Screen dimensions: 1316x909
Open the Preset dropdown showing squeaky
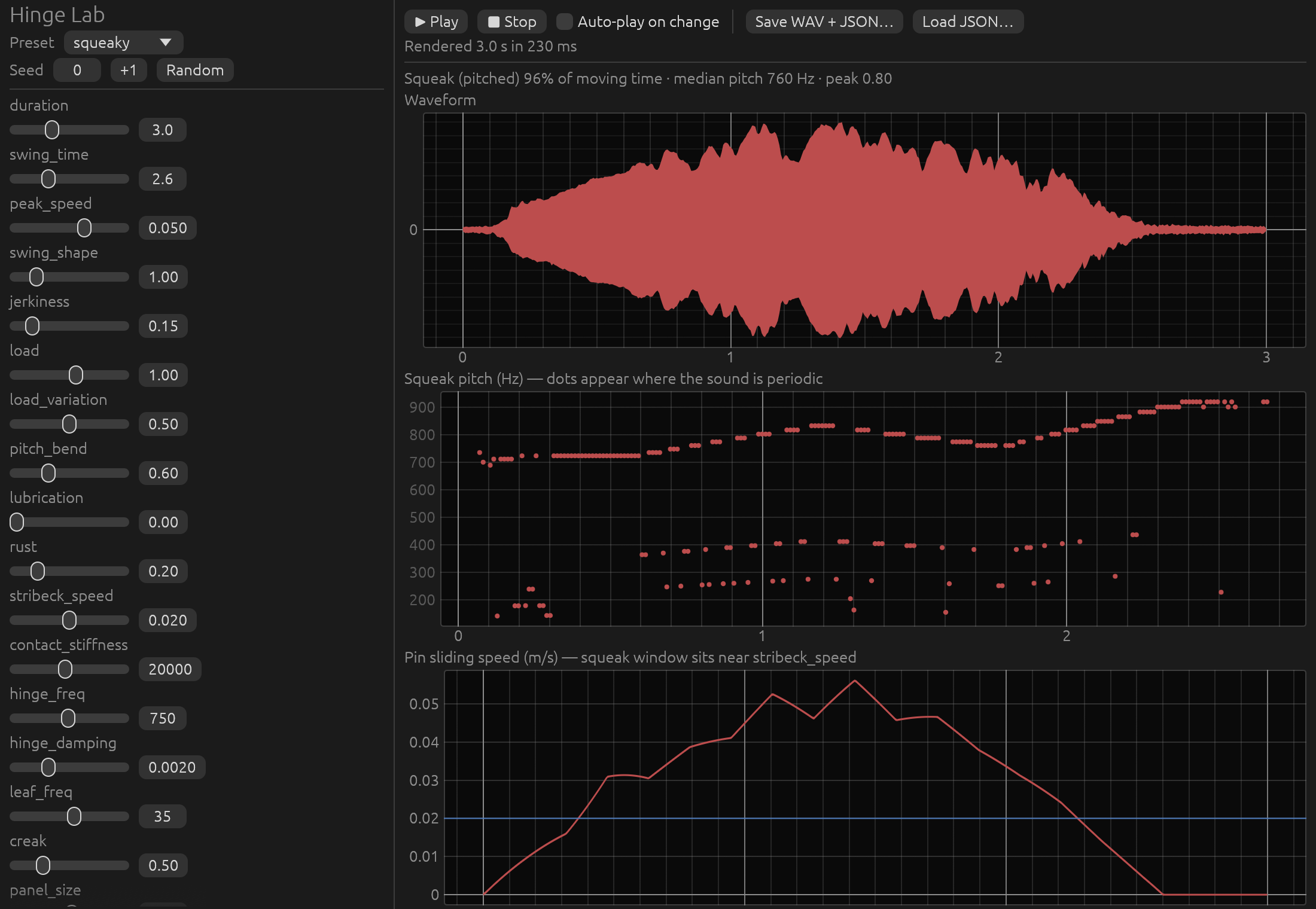point(123,42)
